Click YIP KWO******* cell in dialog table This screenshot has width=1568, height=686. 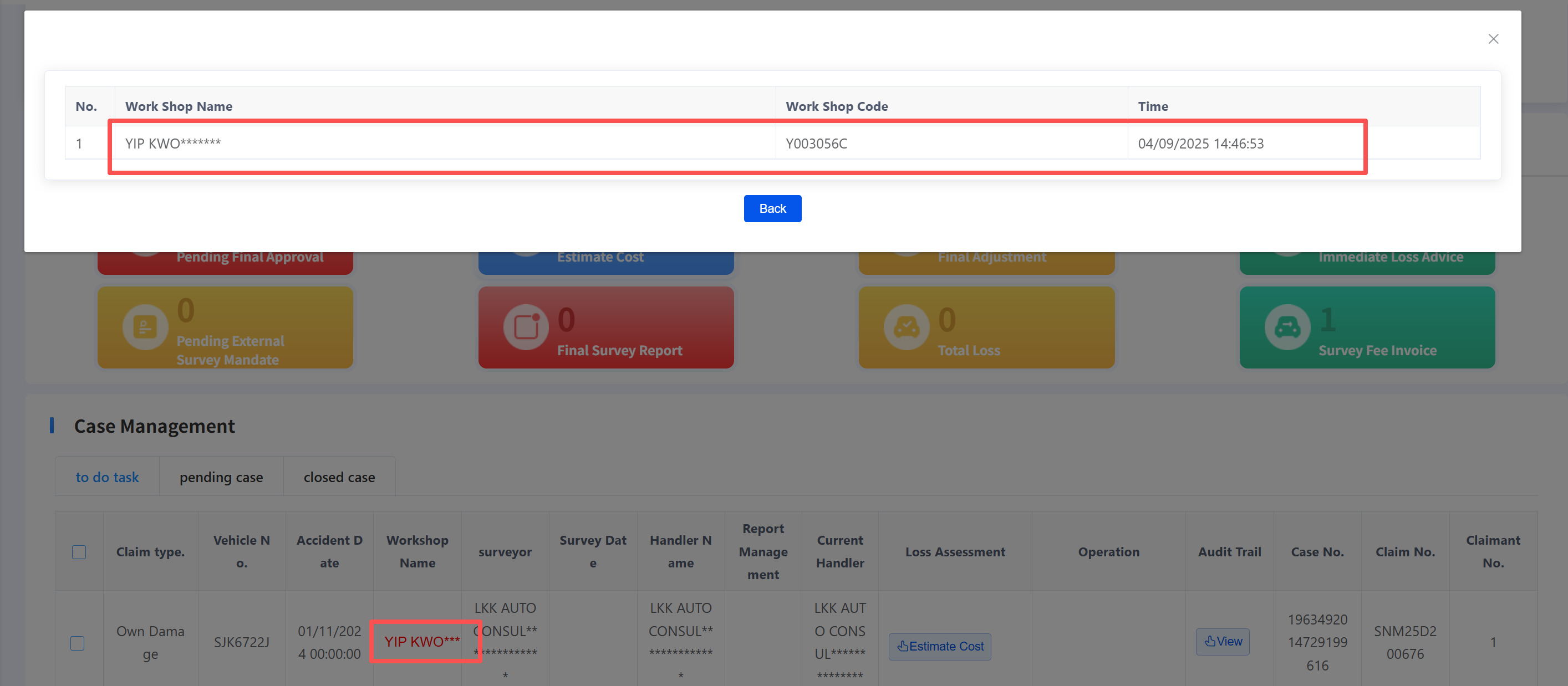coord(173,144)
